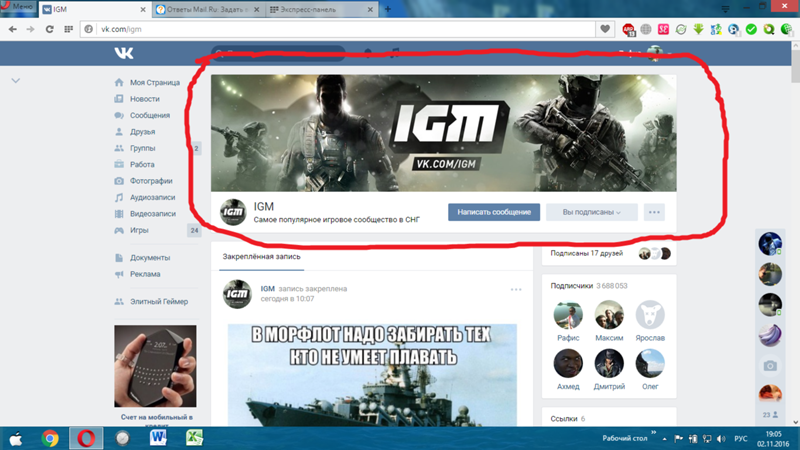Click the post time сегодня в 10:07
This screenshot has height=450, width=800.
coord(287,298)
